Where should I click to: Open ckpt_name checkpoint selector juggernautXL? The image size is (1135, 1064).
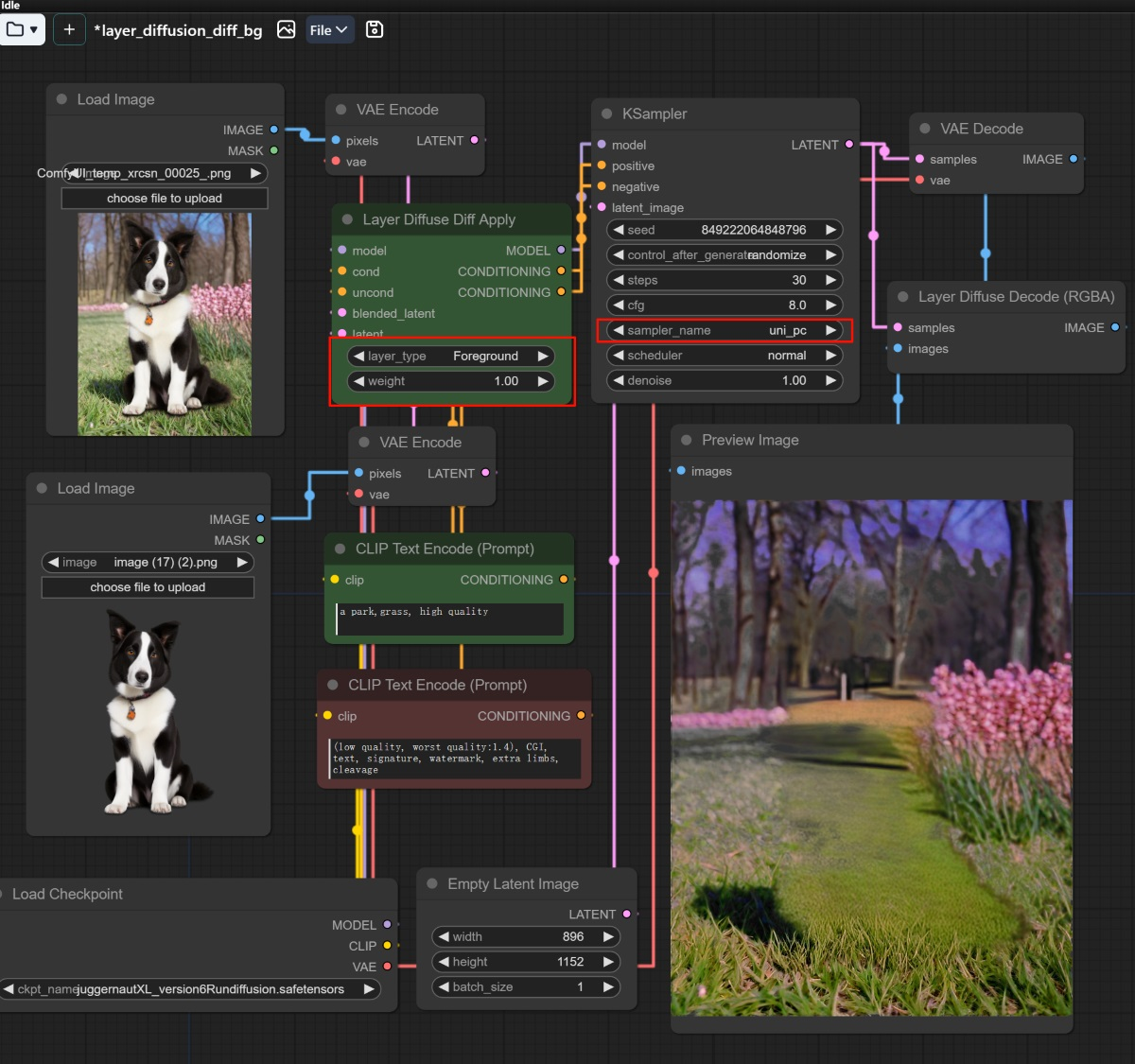point(189,989)
